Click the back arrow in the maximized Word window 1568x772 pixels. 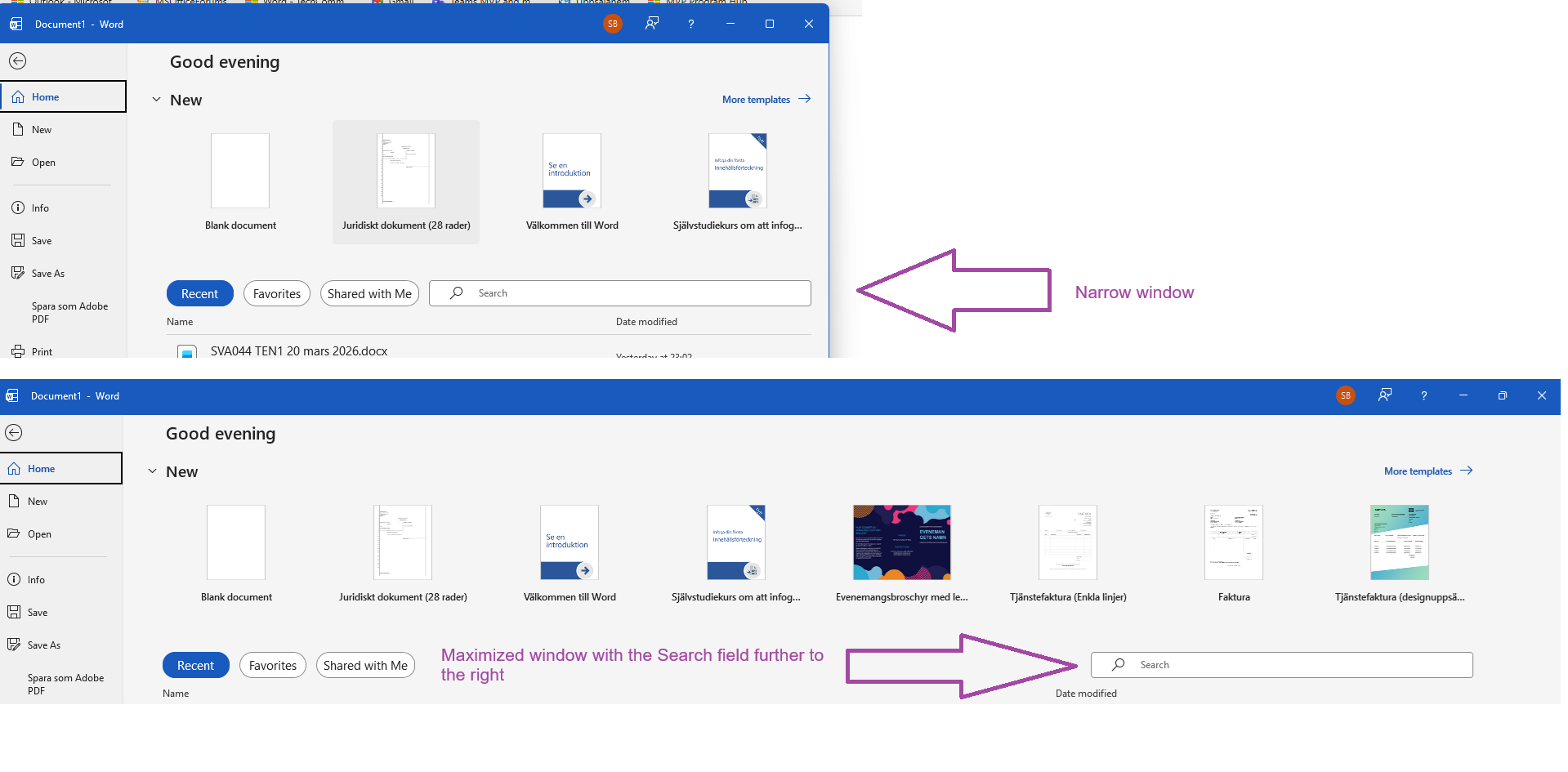(13, 433)
